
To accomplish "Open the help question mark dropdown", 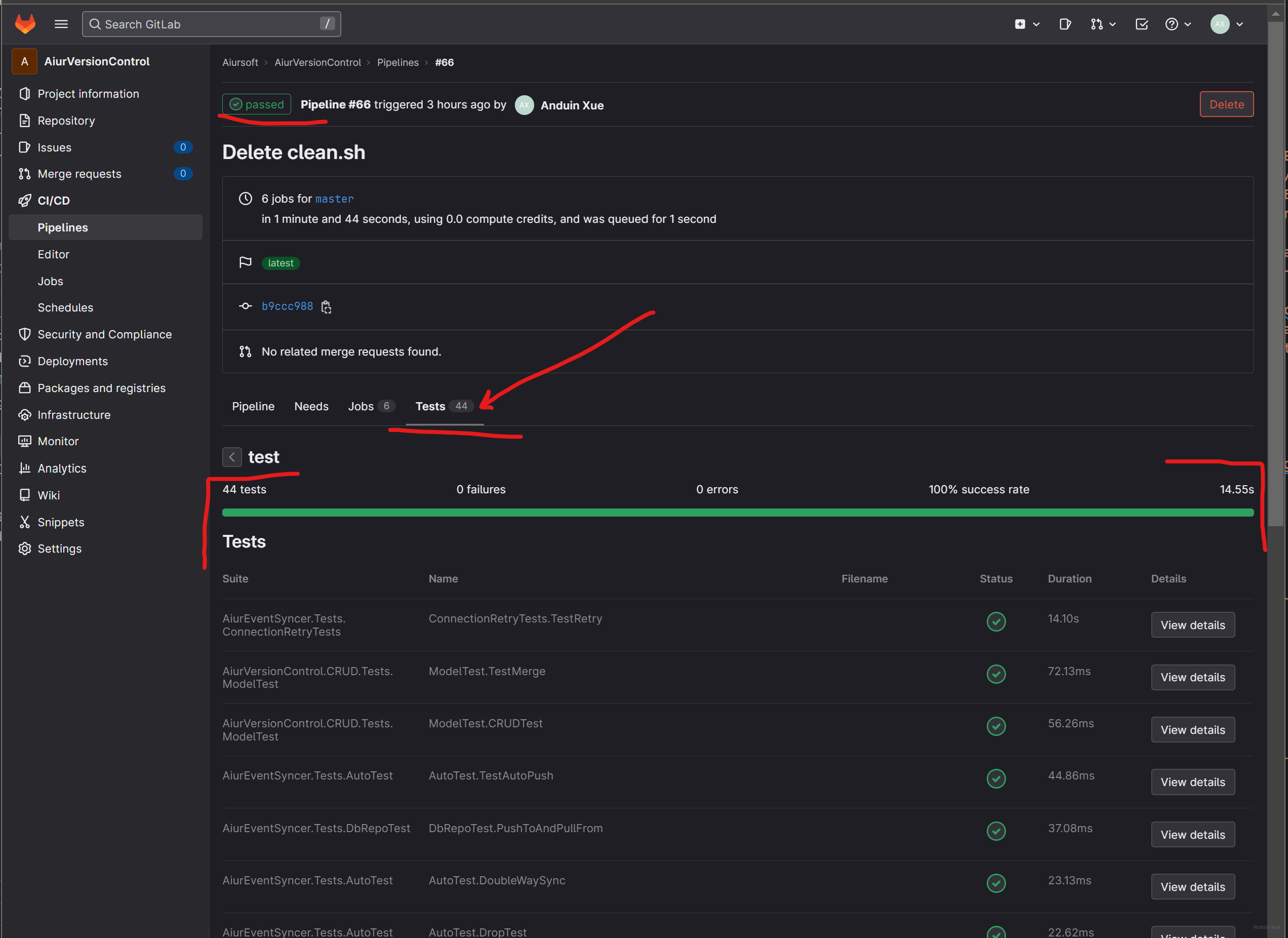I will 1178,24.
